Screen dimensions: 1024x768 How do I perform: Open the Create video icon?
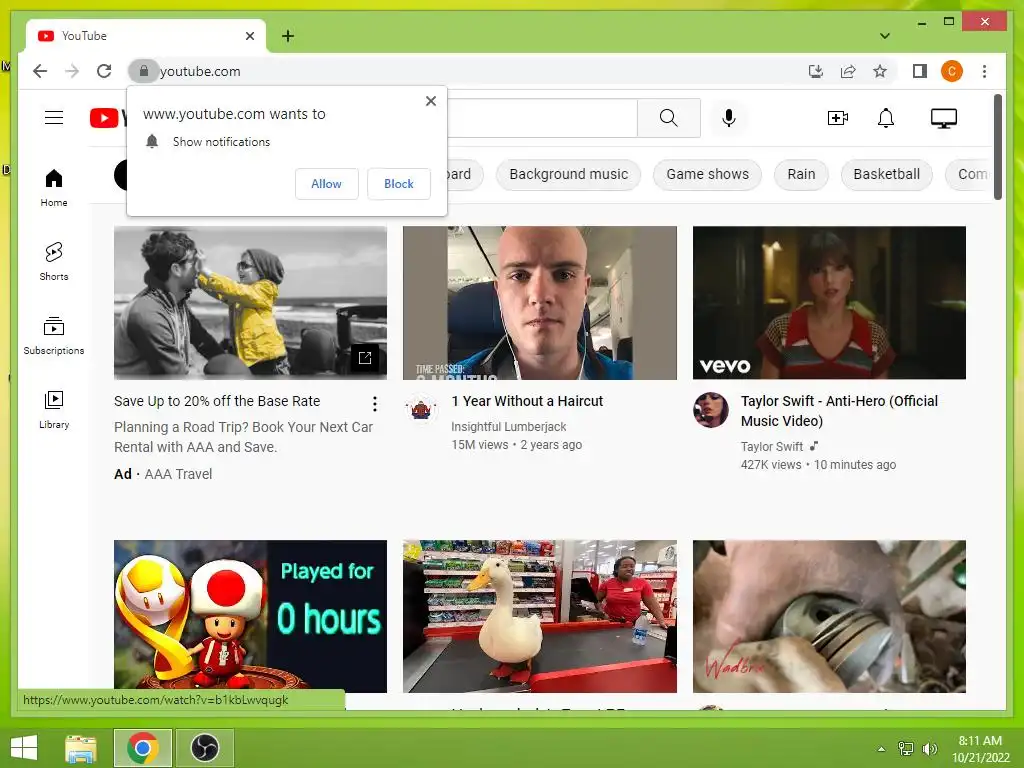tap(837, 118)
